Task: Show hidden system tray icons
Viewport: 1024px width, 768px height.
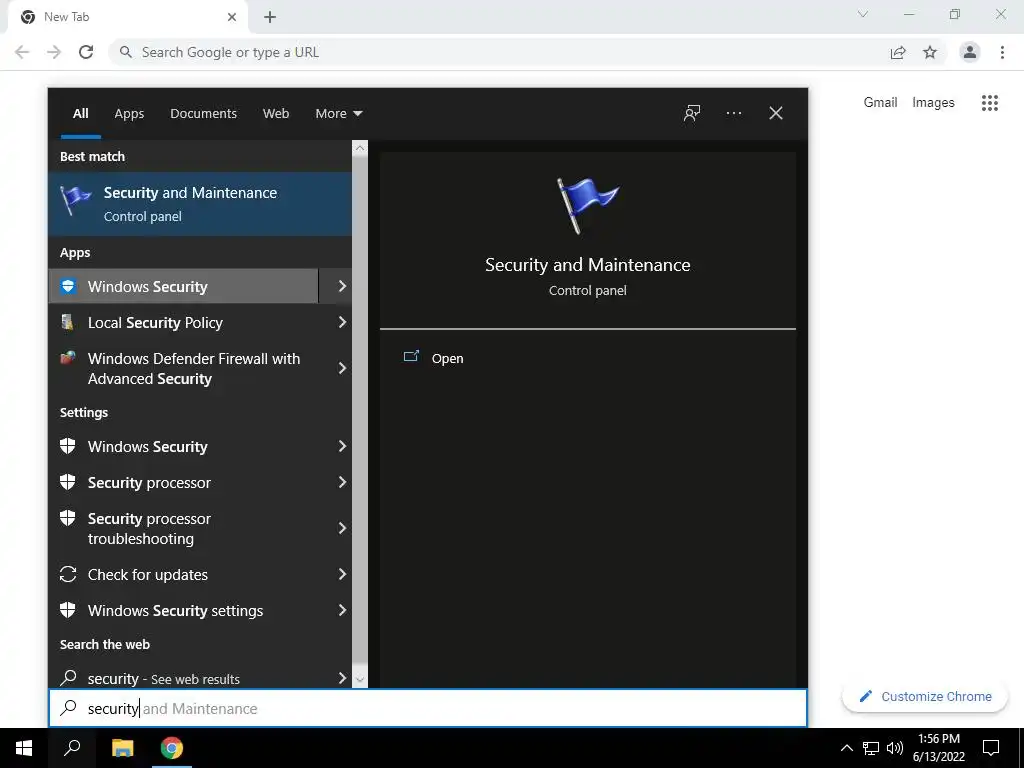Action: tap(846, 748)
